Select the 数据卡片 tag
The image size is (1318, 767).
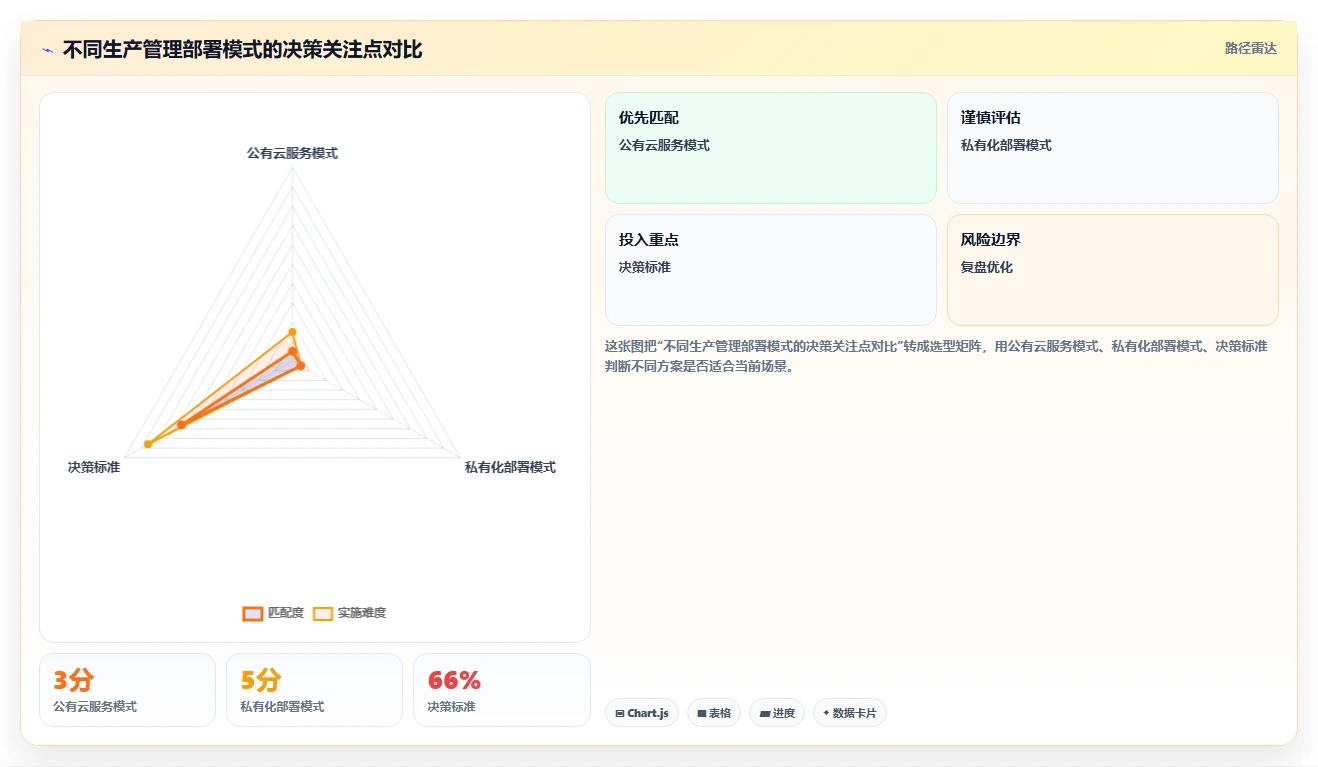pos(849,713)
